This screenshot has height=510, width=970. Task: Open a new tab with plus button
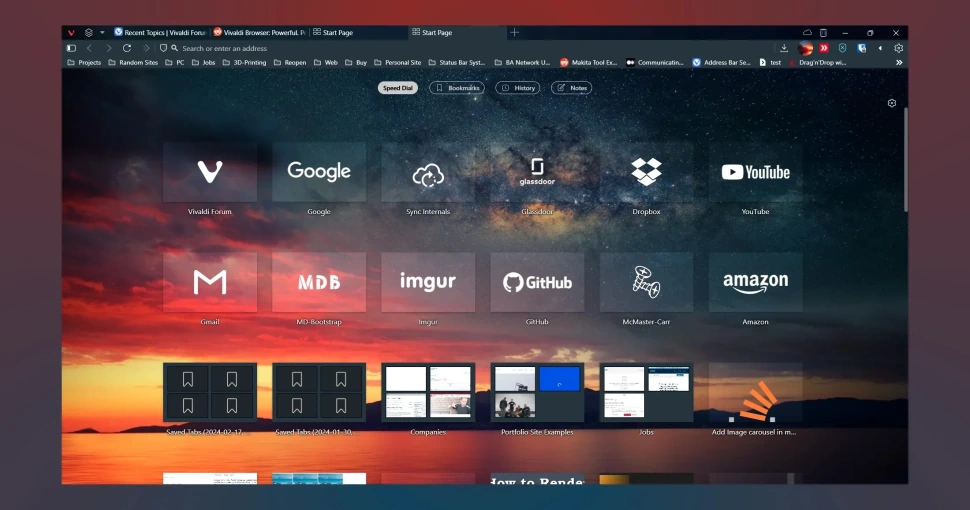[514, 32]
